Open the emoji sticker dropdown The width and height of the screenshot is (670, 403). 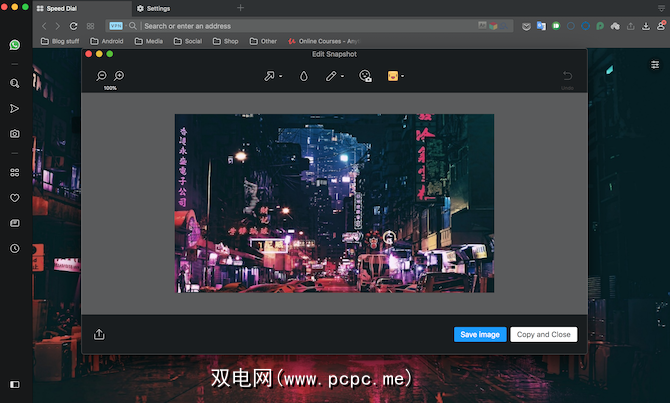point(402,76)
